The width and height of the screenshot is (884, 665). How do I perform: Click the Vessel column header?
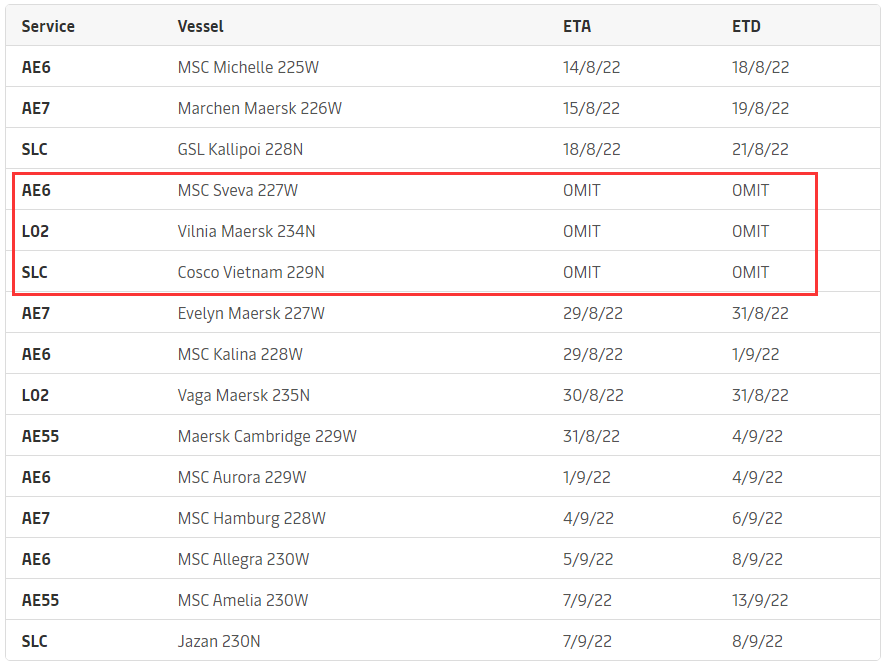pos(200,27)
